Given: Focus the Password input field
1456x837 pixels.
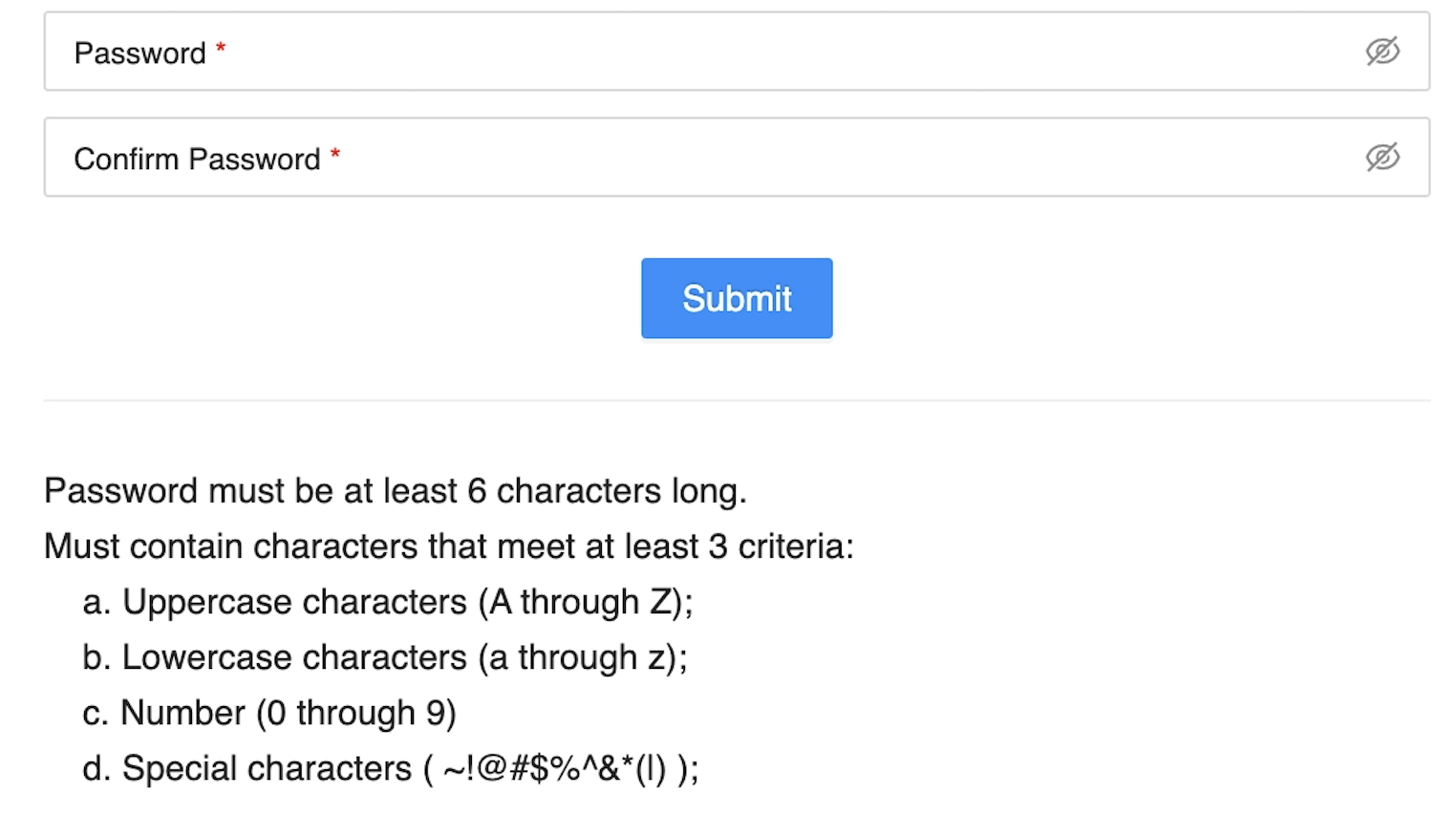Looking at the screenshot, I should [737, 52].
